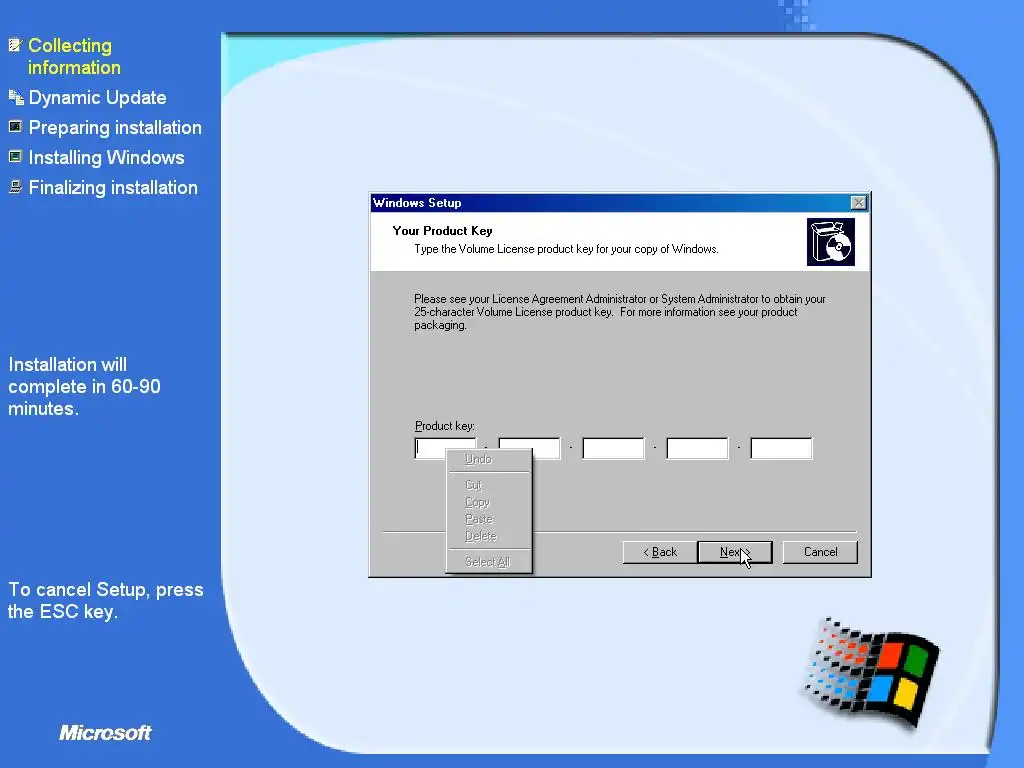Click the 'To cancel Setup, press the ESC key' text
The height and width of the screenshot is (768, 1024).
click(106, 601)
